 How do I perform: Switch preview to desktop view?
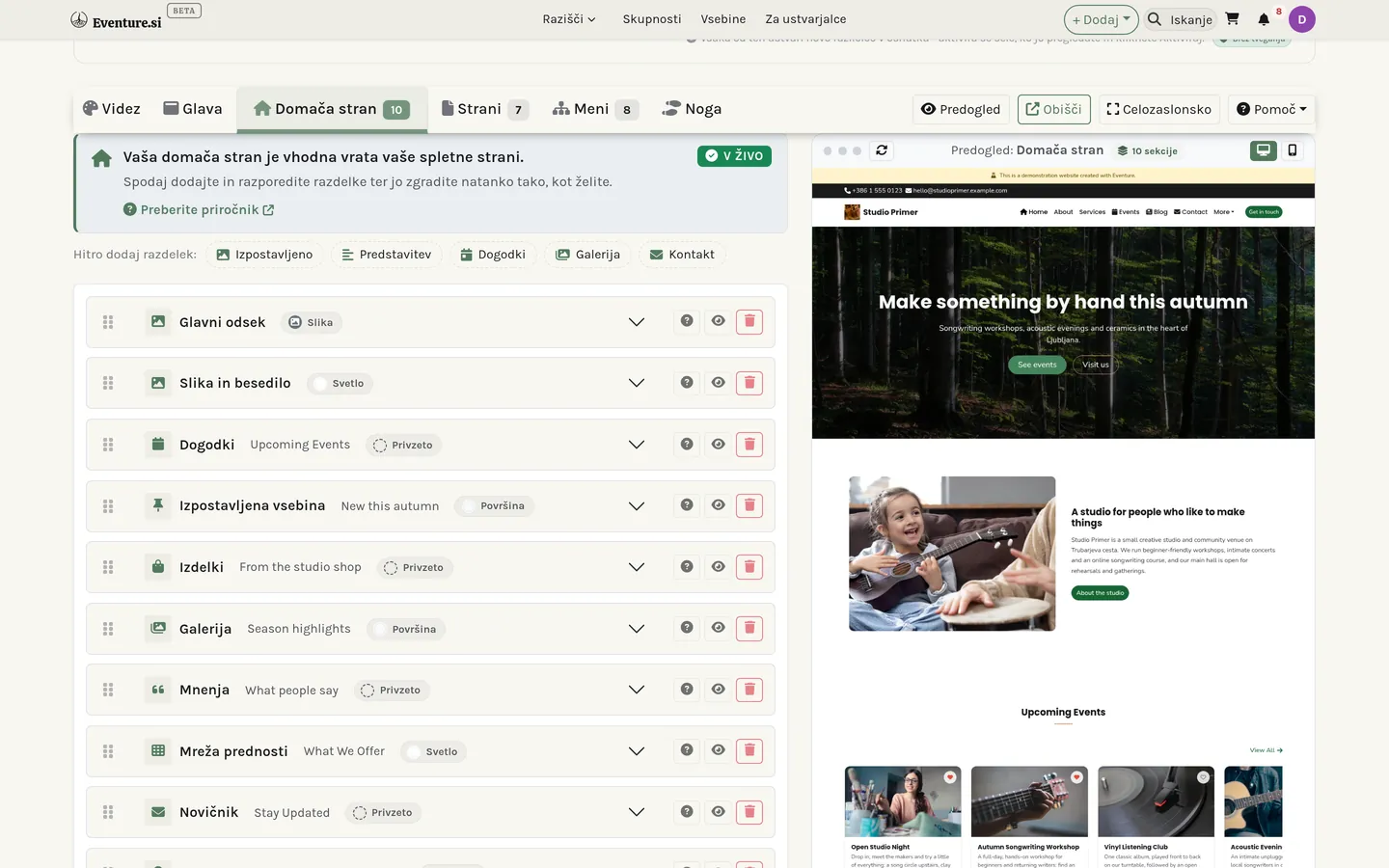point(1264,150)
